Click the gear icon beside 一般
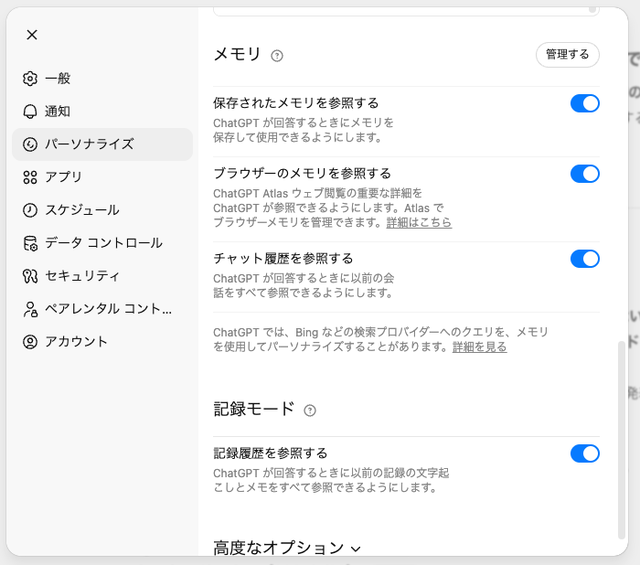Screen dimensions: 640x565 tap(30, 78)
